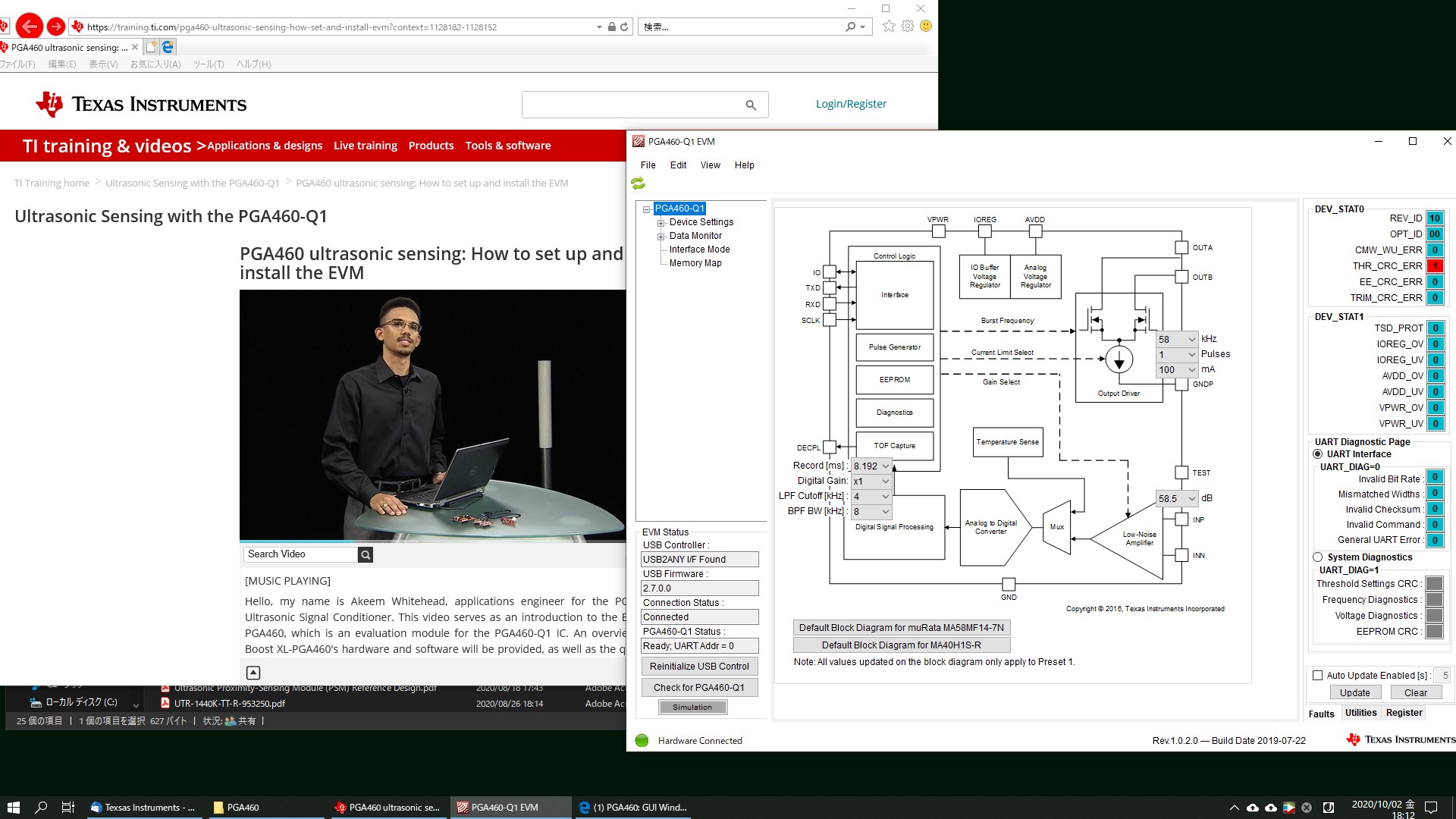Viewport: 1456px width, 819px height.
Task: Open the BPF BW [kHz] dropdown
Action: pos(871,512)
